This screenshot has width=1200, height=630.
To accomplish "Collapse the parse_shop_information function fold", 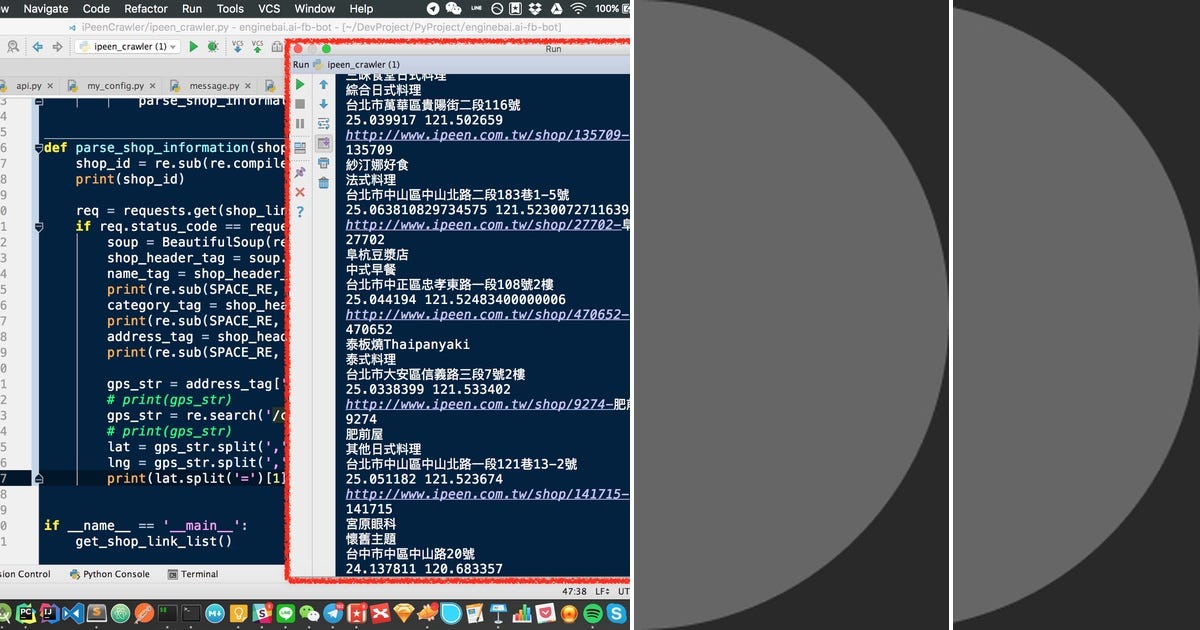I will click(38, 147).
